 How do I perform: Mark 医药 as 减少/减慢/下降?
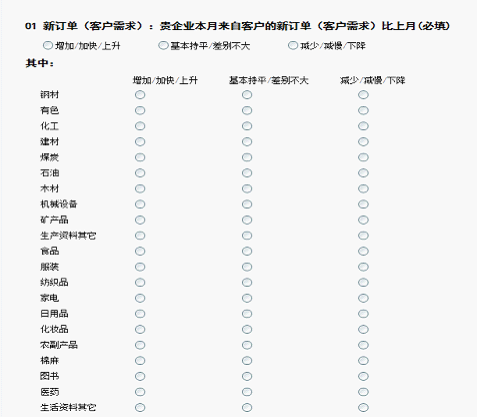tap(363, 392)
